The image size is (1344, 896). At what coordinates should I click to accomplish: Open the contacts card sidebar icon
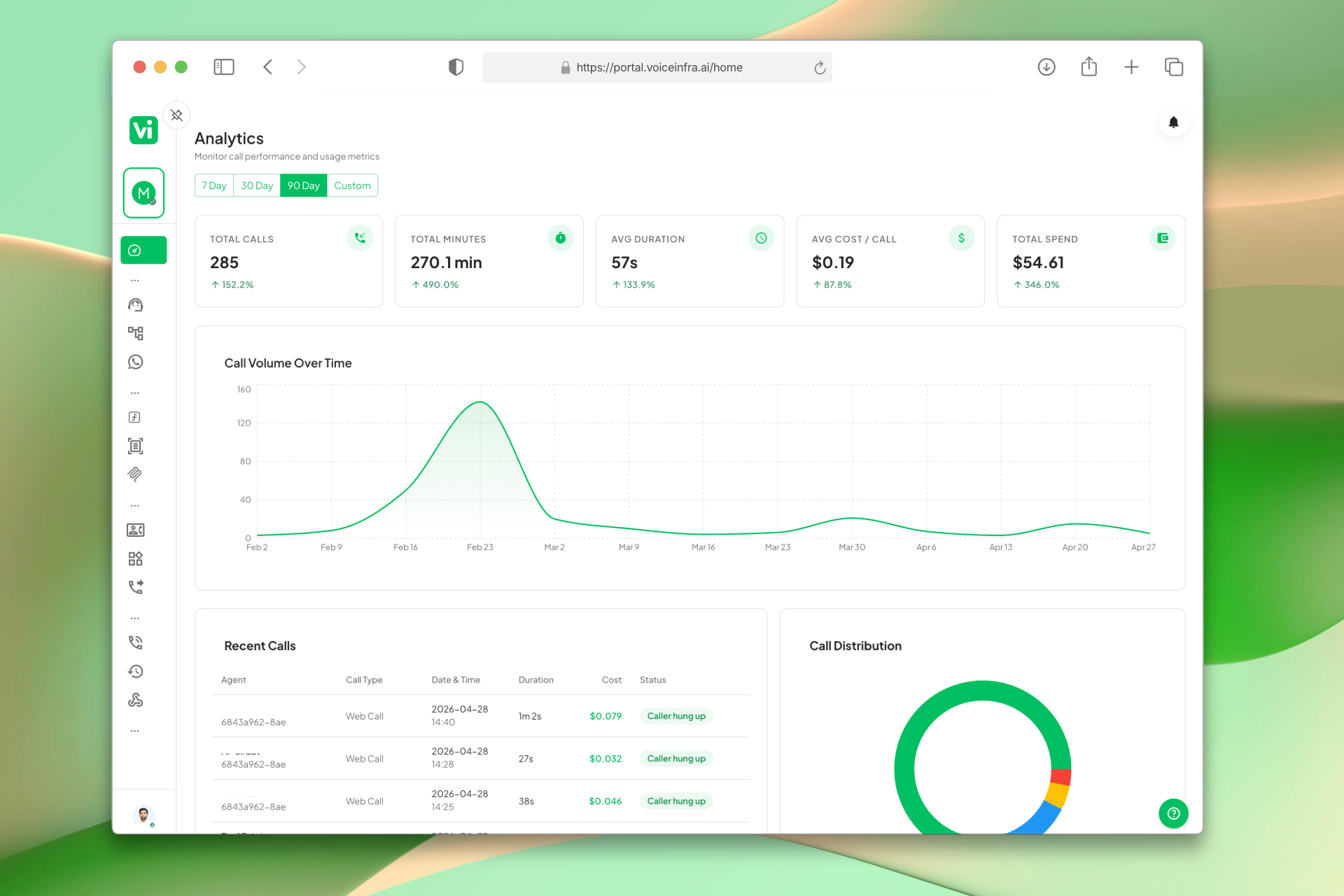pos(136,531)
